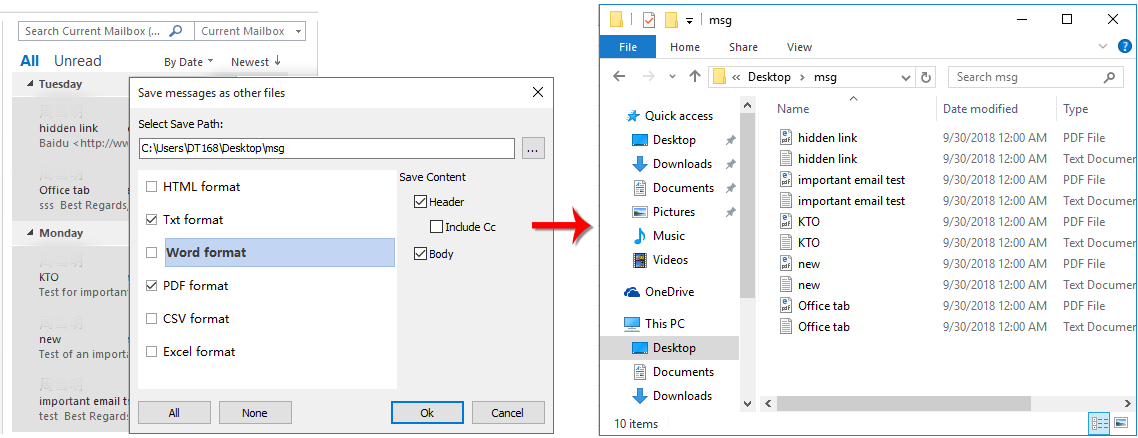Collapse the Tuesday message group
Image resolution: width=1138 pixels, height=438 pixels.
(x=30, y=84)
